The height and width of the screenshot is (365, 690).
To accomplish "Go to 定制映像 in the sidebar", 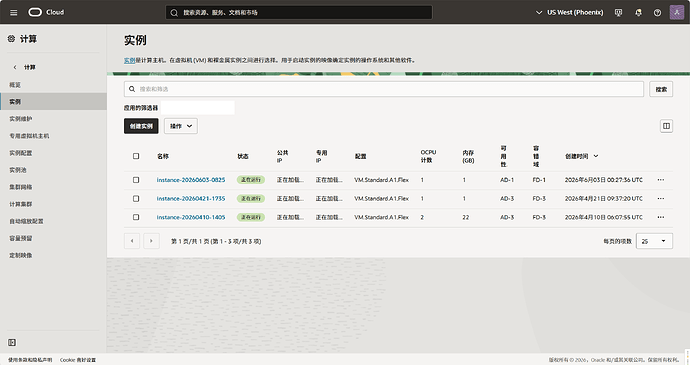I will point(21,255).
